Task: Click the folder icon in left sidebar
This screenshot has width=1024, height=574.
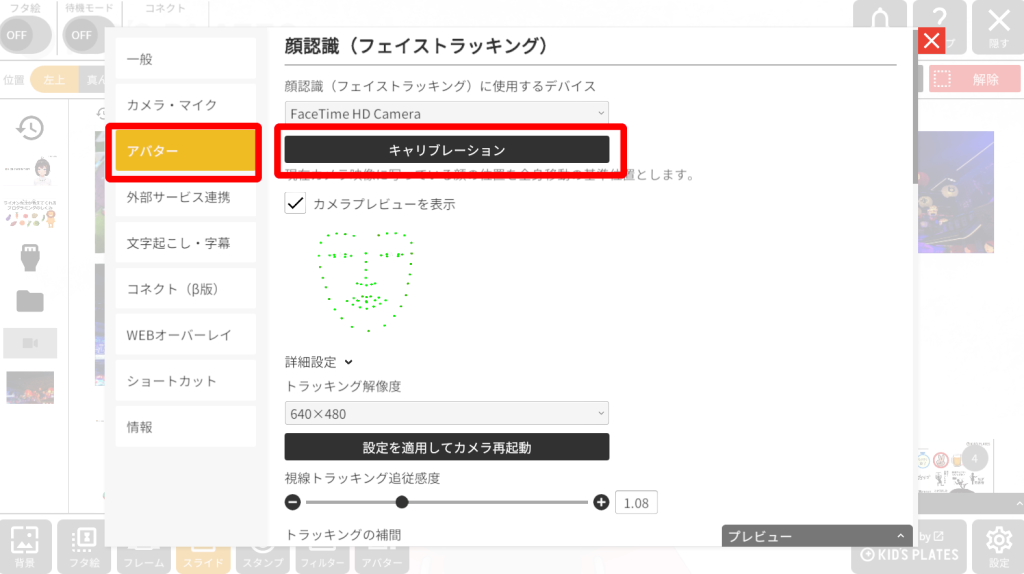Action: click(30, 301)
